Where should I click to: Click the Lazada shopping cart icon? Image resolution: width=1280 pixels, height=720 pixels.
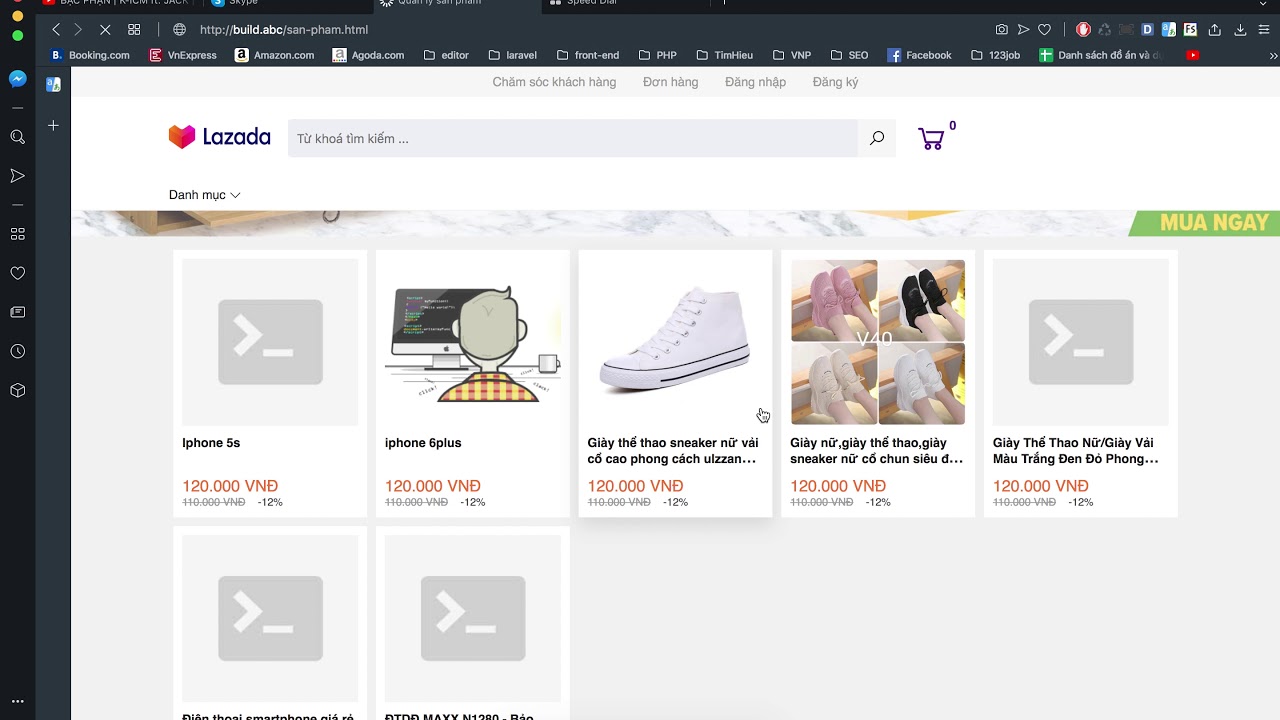point(931,139)
